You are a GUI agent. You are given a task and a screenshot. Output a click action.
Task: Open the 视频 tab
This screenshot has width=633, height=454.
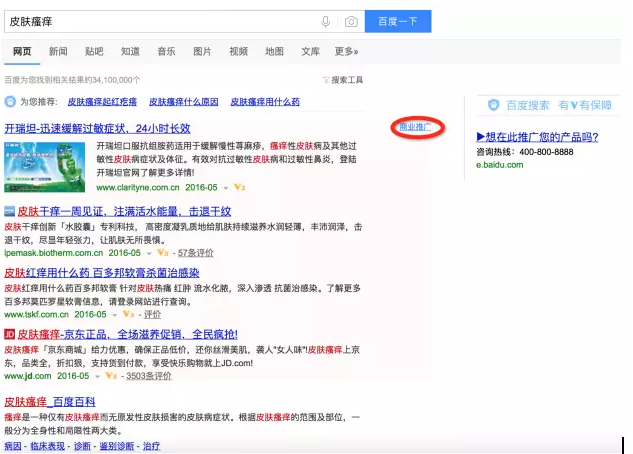point(238,51)
